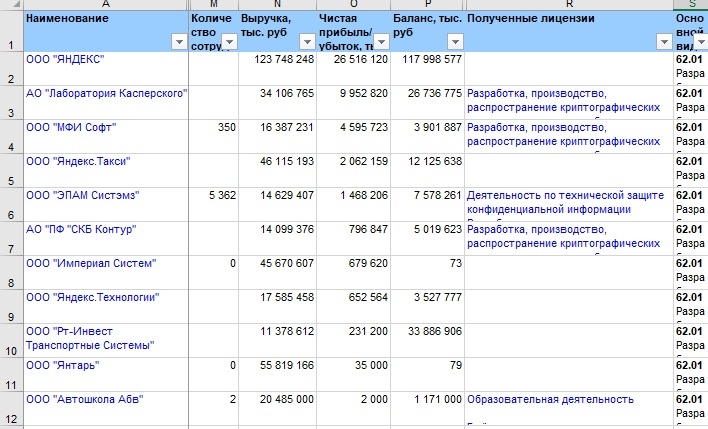
Task: Select row 7 header
Action: pyautogui.click(x=11, y=238)
